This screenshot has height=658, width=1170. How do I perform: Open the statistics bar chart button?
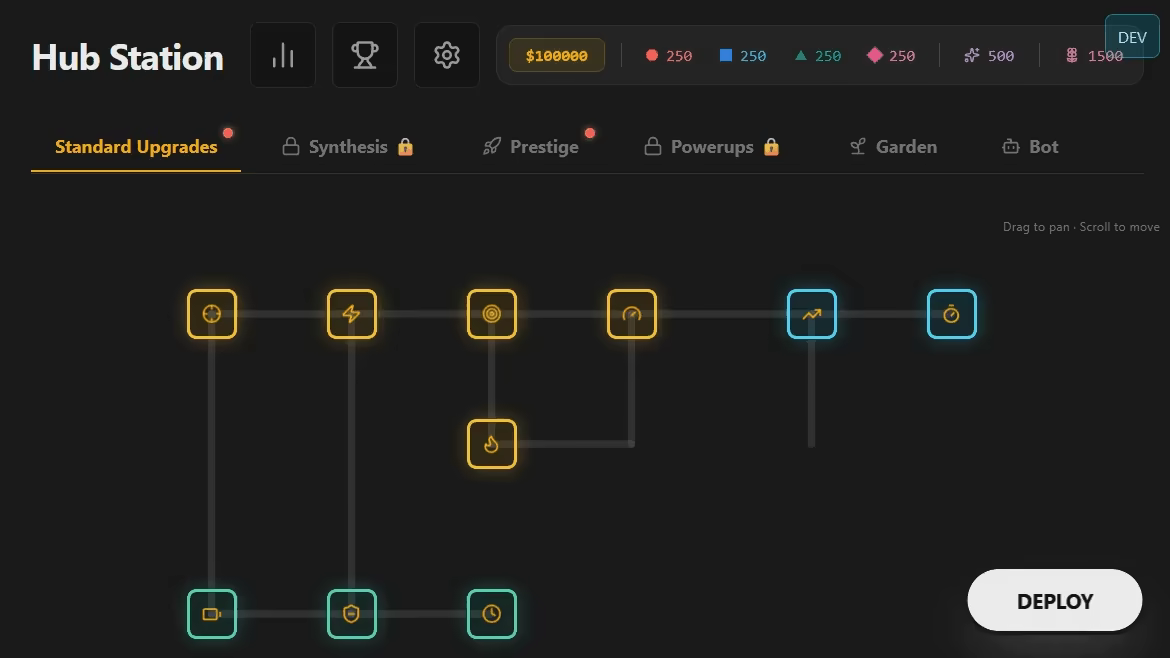tap(283, 55)
